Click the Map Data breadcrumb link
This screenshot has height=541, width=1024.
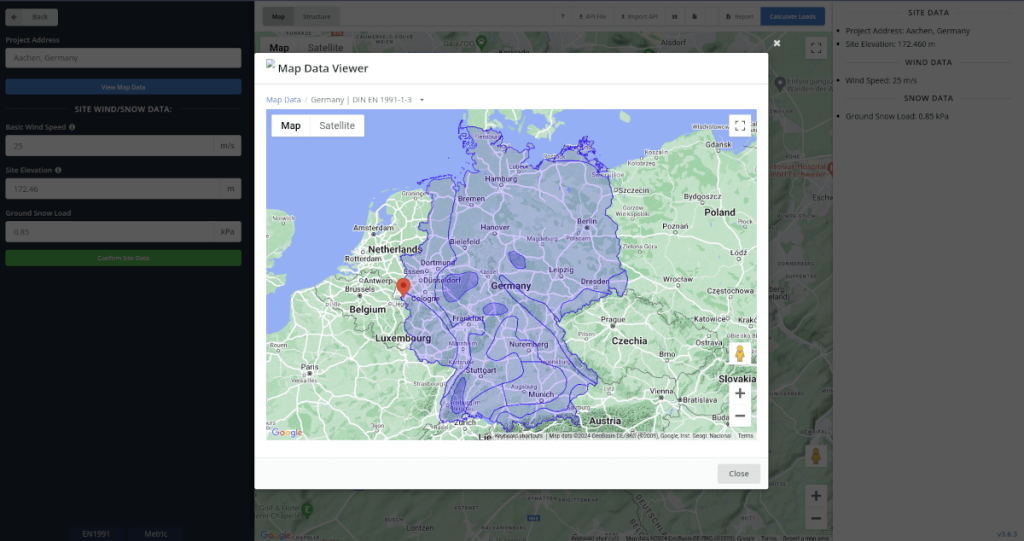pyautogui.click(x=283, y=100)
